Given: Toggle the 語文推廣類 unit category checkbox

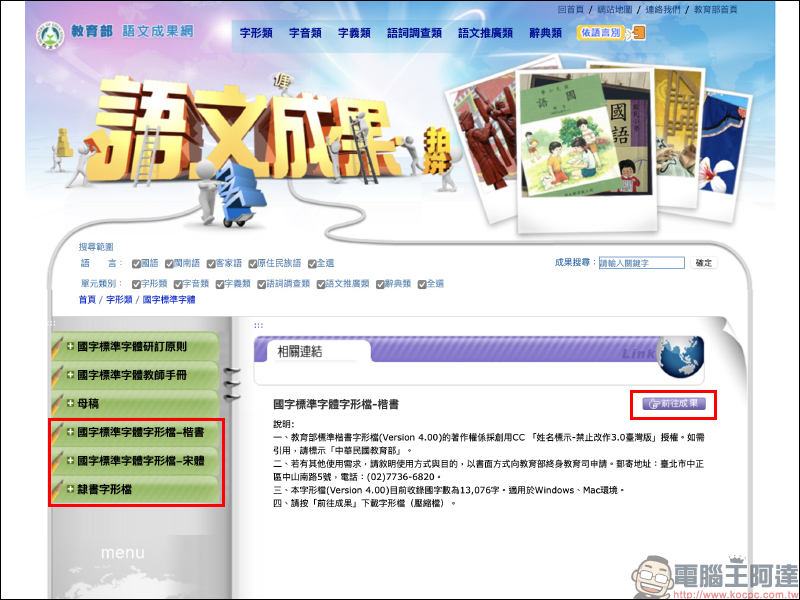Looking at the screenshot, I should click(x=321, y=284).
